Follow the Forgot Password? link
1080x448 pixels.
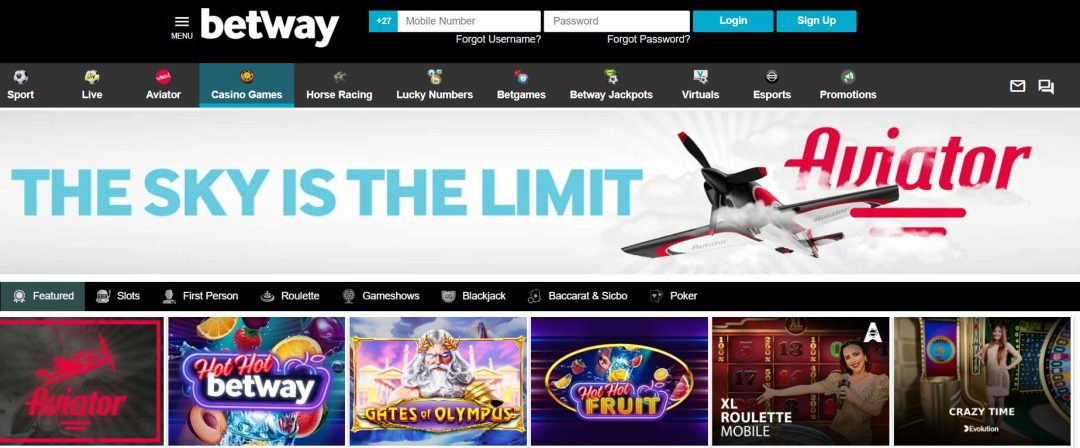click(648, 39)
